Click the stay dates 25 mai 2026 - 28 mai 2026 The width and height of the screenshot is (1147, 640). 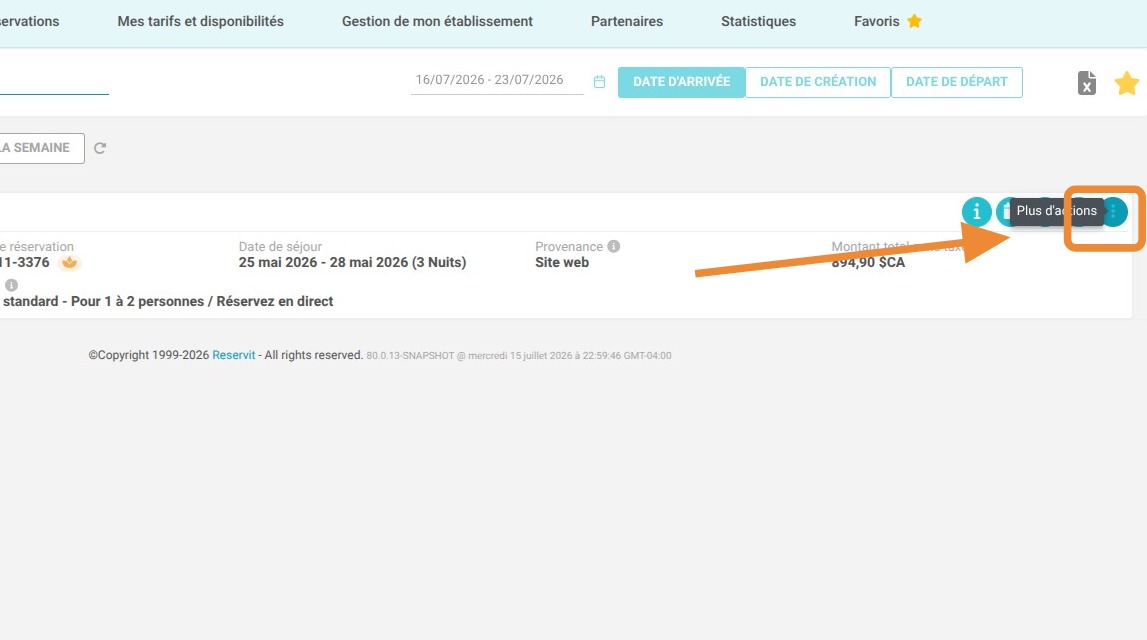tap(322, 263)
